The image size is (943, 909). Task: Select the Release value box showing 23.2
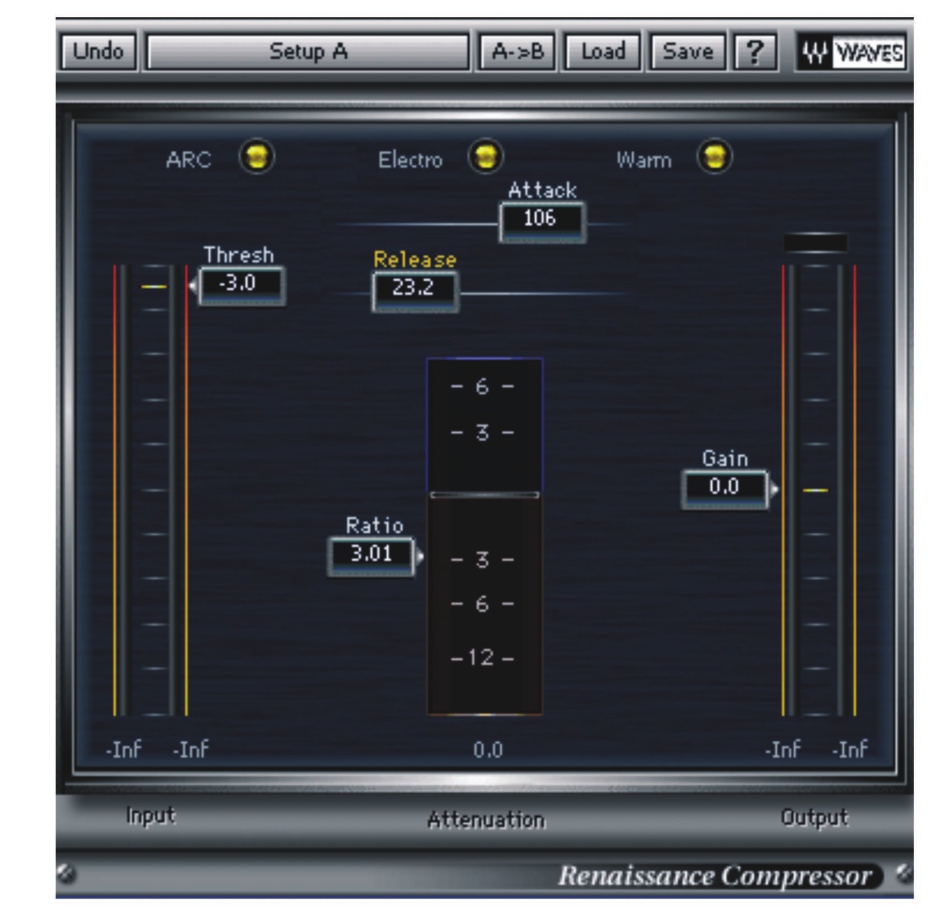point(415,291)
